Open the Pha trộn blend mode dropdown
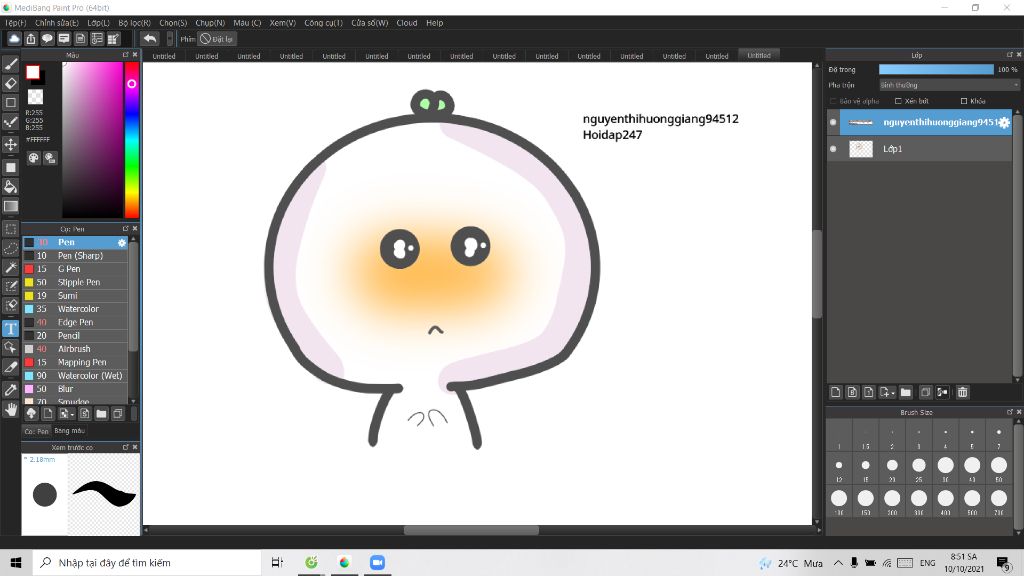1024x576 pixels. click(x=948, y=85)
